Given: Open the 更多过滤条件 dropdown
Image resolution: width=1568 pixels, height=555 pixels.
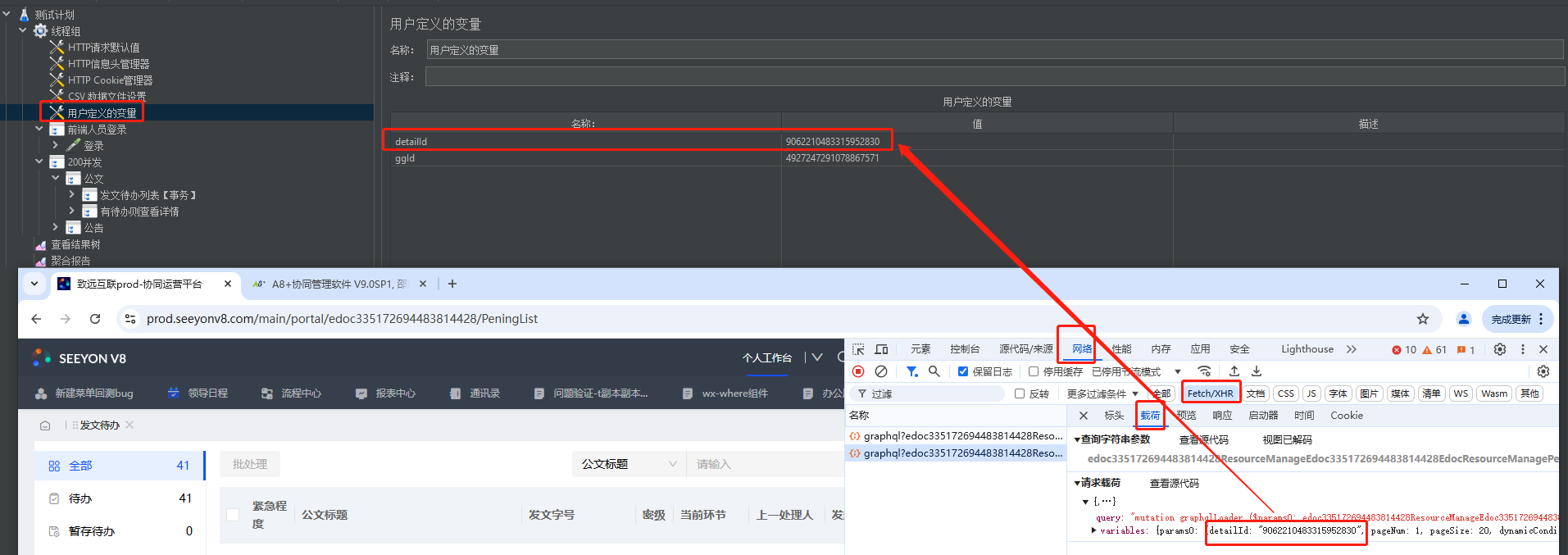Looking at the screenshot, I should point(1102,394).
